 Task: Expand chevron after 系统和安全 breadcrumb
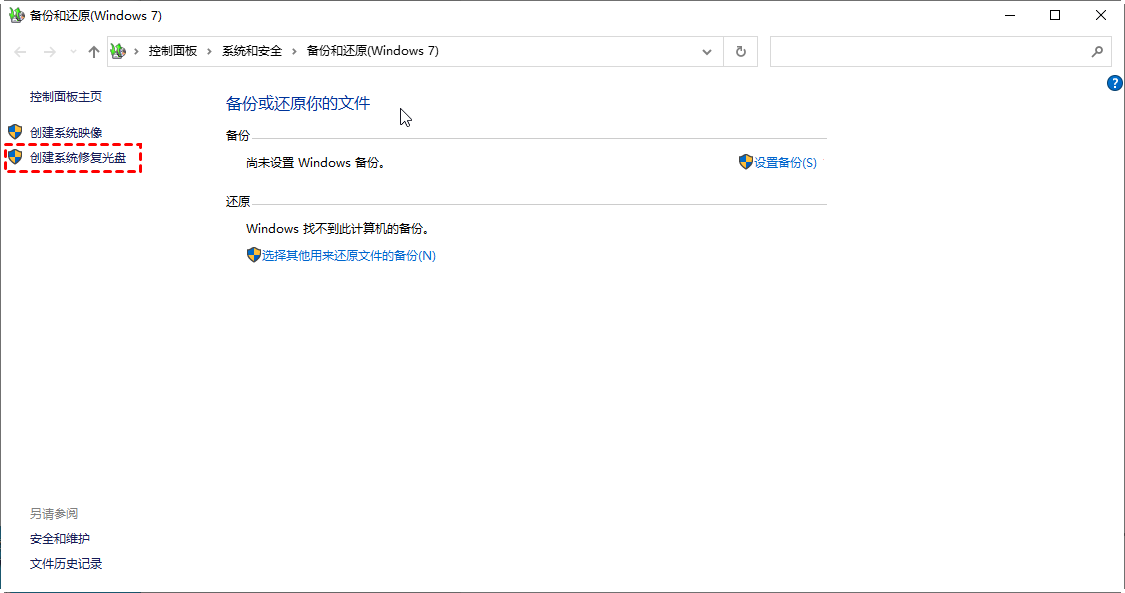click(x=295, y=51)
